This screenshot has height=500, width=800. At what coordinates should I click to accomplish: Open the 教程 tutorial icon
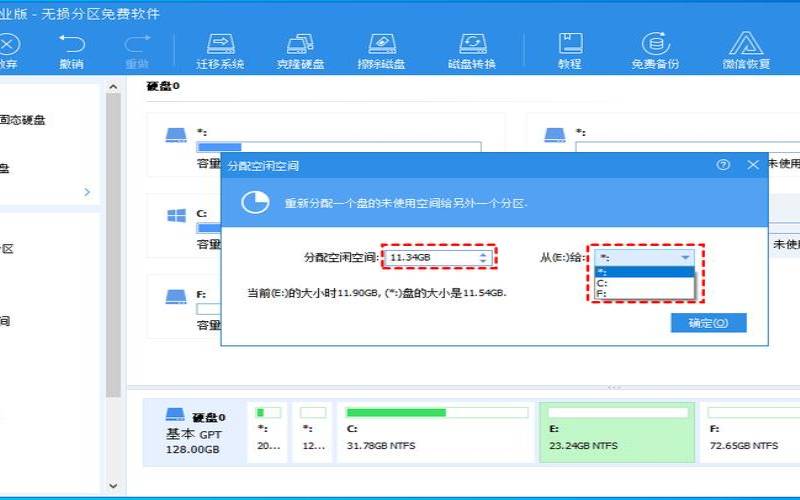pos(570,51)
